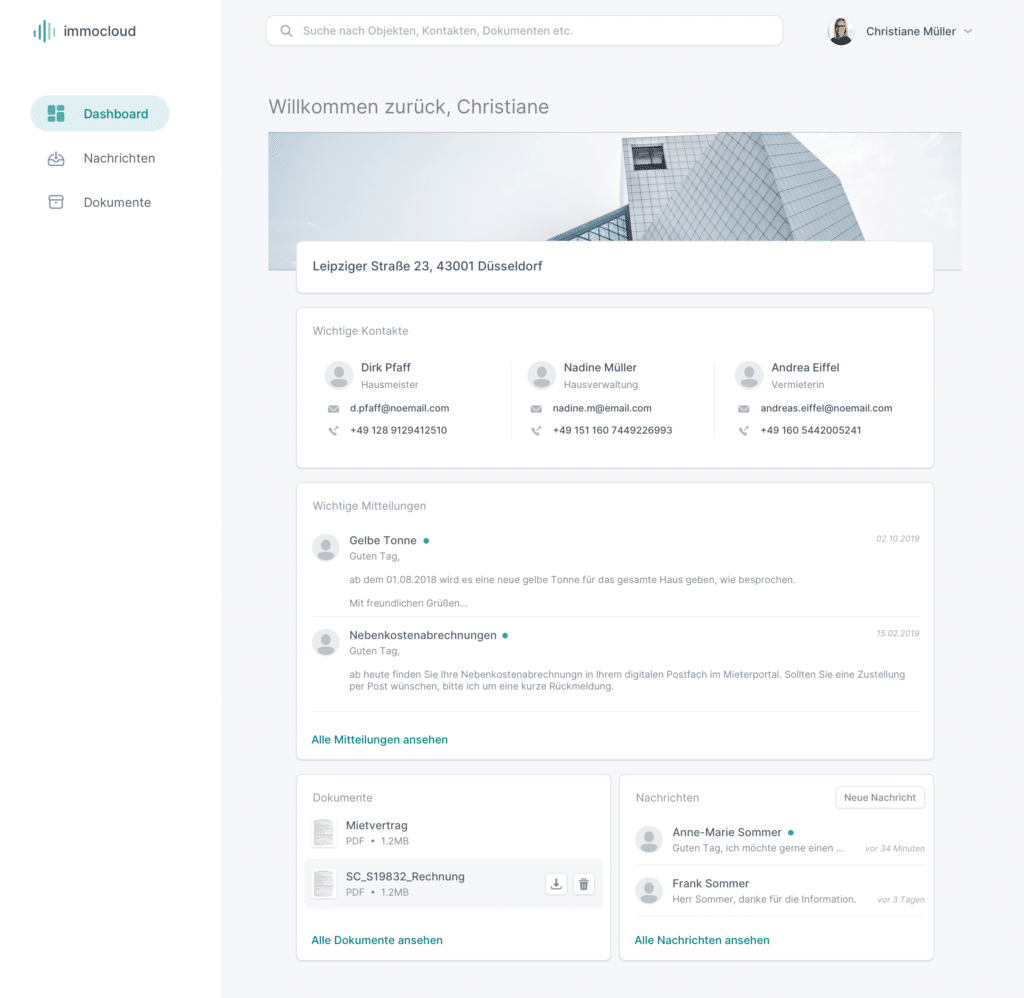
Task: Click Nadine Müller's avatar icon
Action: coord(541,376)
